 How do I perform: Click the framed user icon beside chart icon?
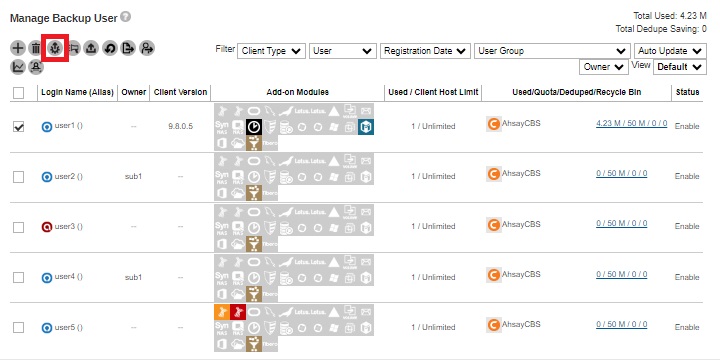click(x=36, y=67)
